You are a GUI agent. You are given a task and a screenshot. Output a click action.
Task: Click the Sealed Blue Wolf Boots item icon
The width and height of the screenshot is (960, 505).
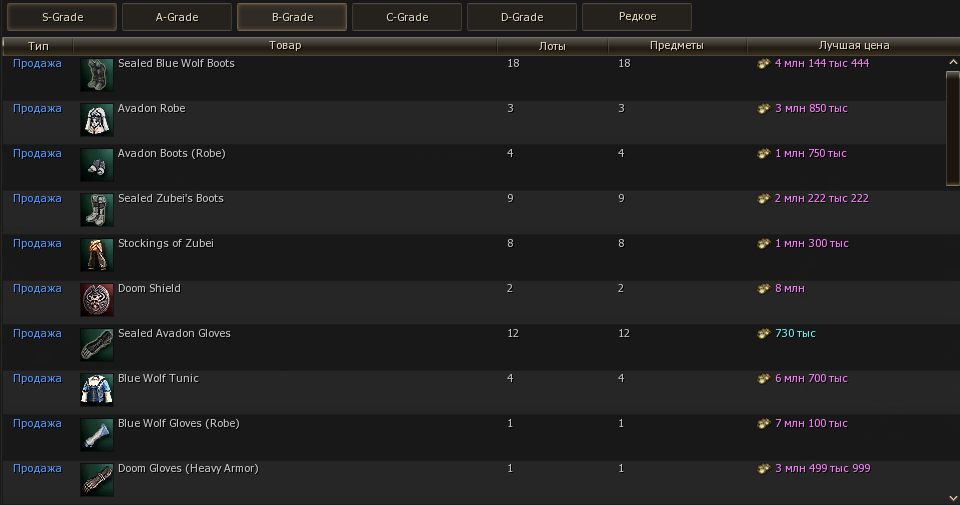97,75
